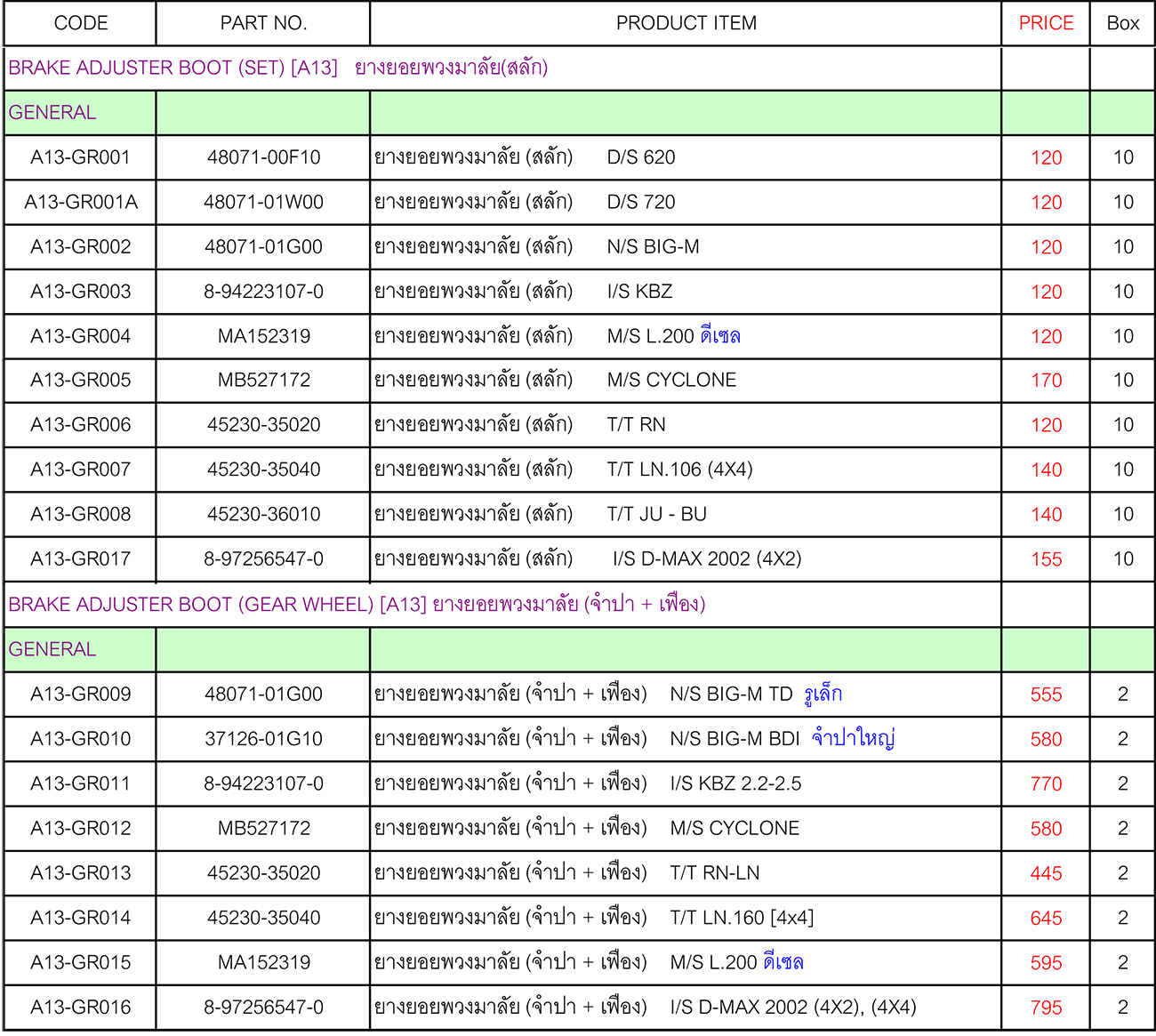Select part number 45230-35040 in A13-GR007 row

[264, 469]
